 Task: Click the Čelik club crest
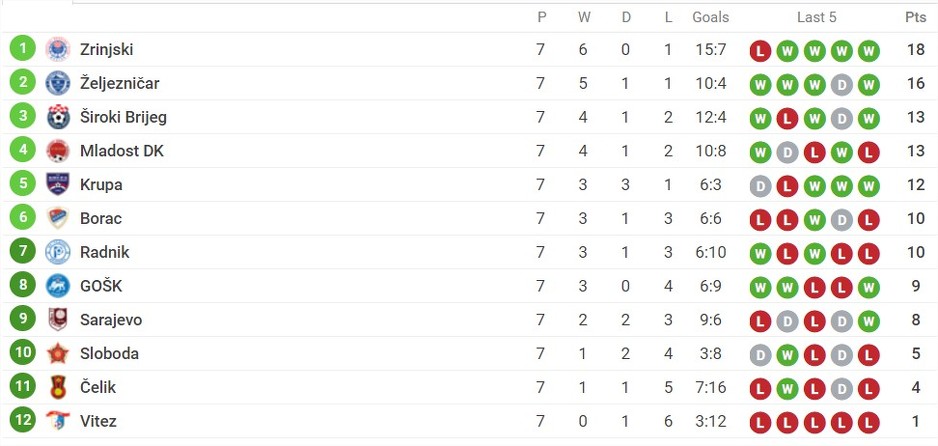click(x=58, y=387)
